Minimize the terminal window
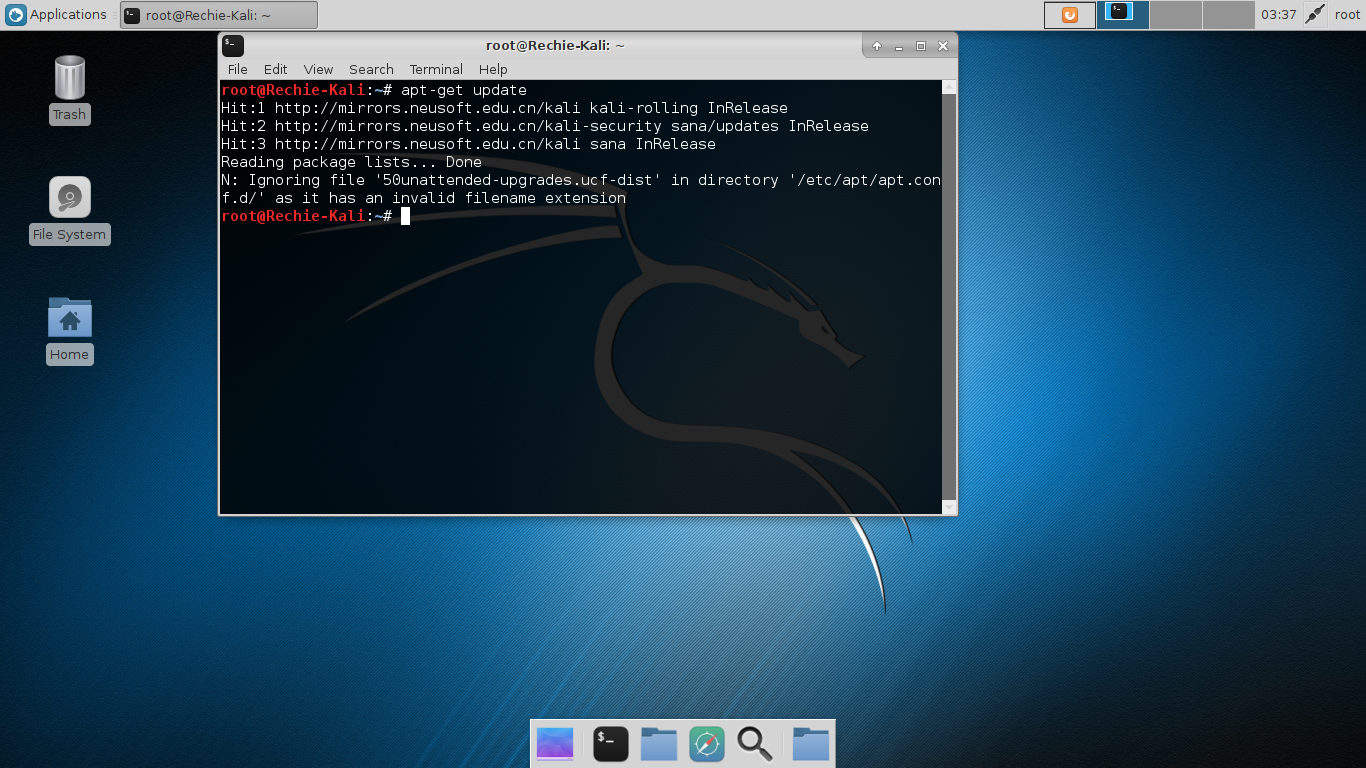 click(x=899, y=46)
